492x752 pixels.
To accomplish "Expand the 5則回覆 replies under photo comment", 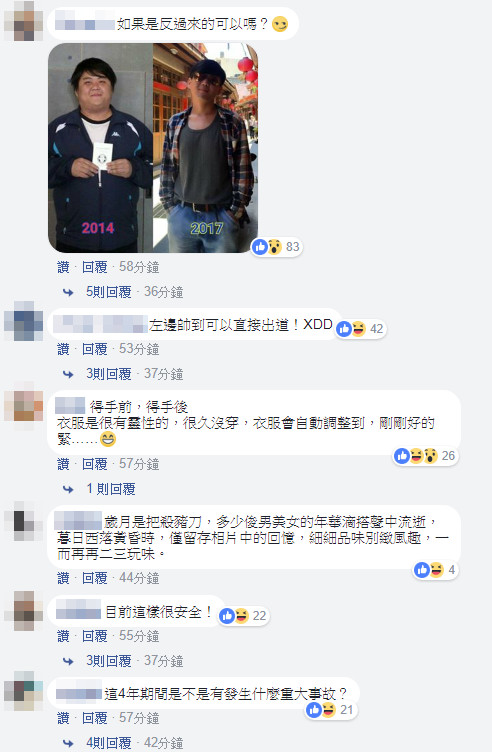I will (x=108, y=292).
